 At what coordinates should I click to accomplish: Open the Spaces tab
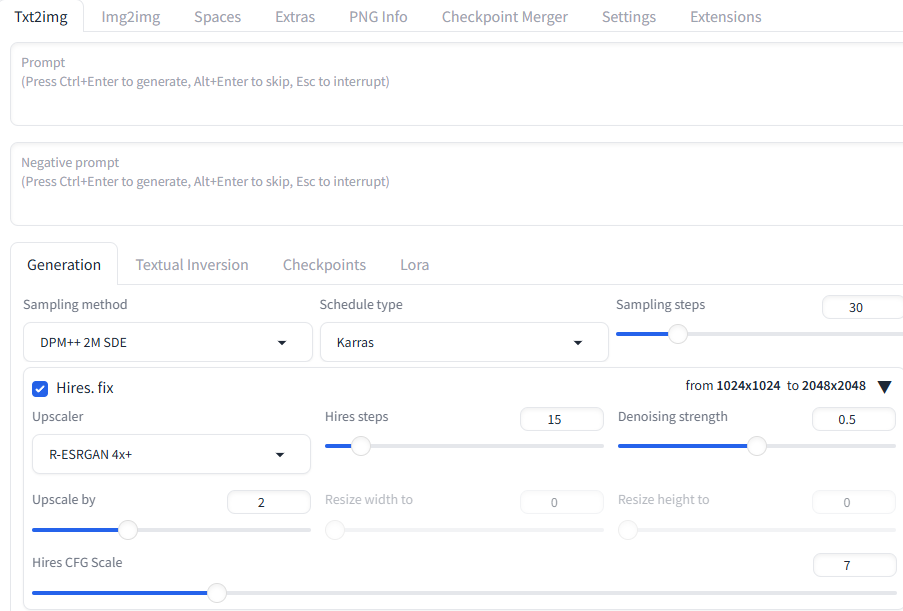click(x=218, y=17)
